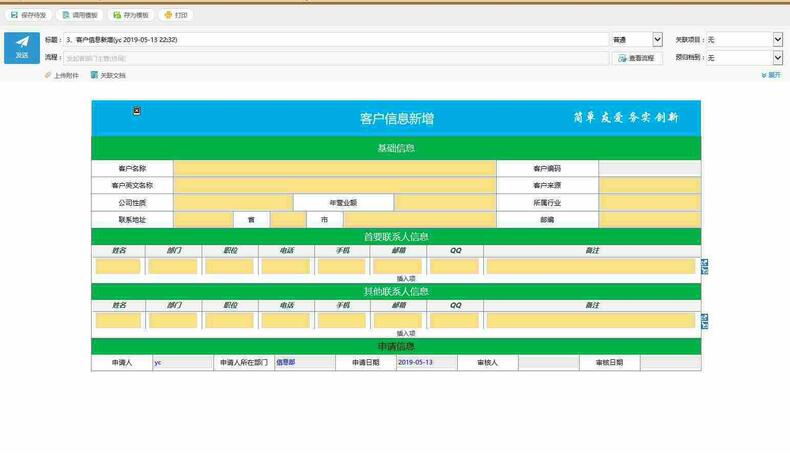Open 调用模板 template toolbar button
This screenshot has height=453, width=790.
tap(80, 15)
